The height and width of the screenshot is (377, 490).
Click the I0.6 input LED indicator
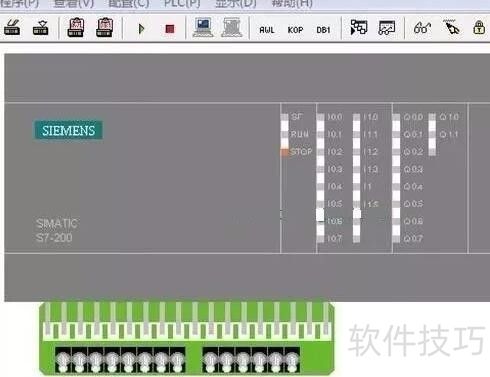(x=320, y=215)
